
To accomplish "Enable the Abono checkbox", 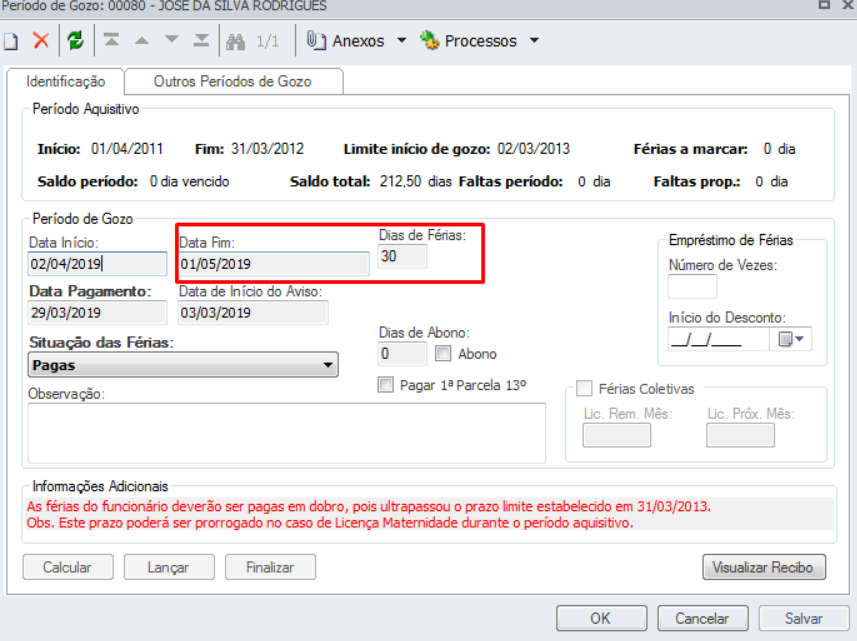I will pyautogui.click(x=443, y=354).
